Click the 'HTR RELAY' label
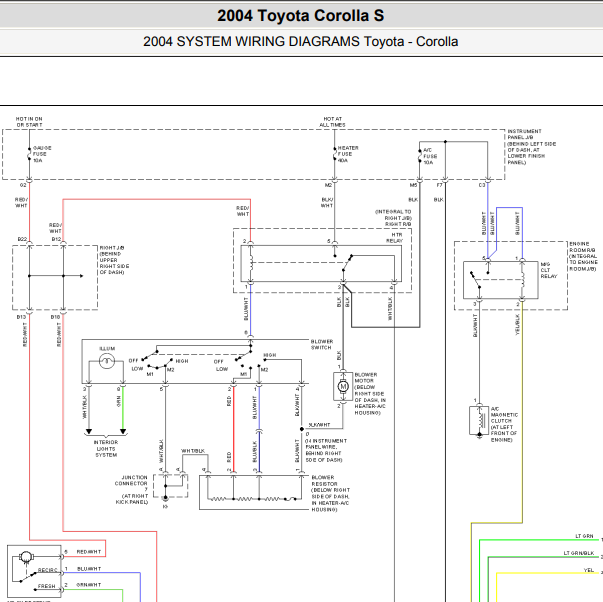603x602 pixels. tap(395, 238)
